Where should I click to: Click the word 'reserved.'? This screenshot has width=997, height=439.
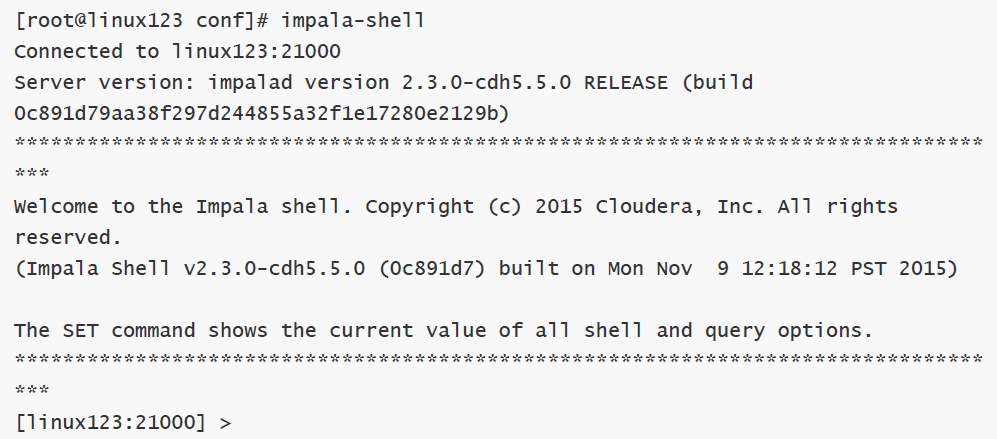click(x=67, y=238)
